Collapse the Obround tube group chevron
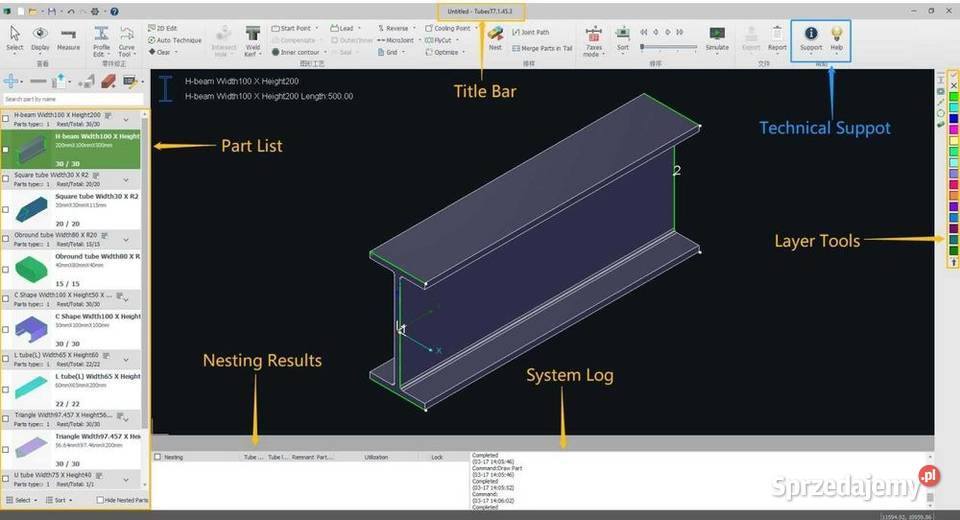This screenshot has height=520, width=960. (x=126, y=239)
